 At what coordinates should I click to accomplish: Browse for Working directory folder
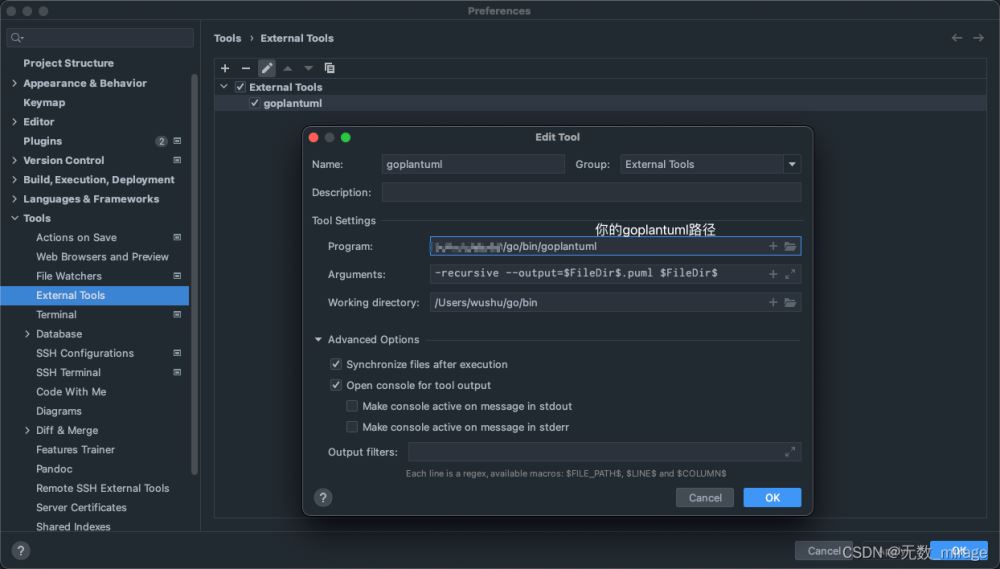790,302
